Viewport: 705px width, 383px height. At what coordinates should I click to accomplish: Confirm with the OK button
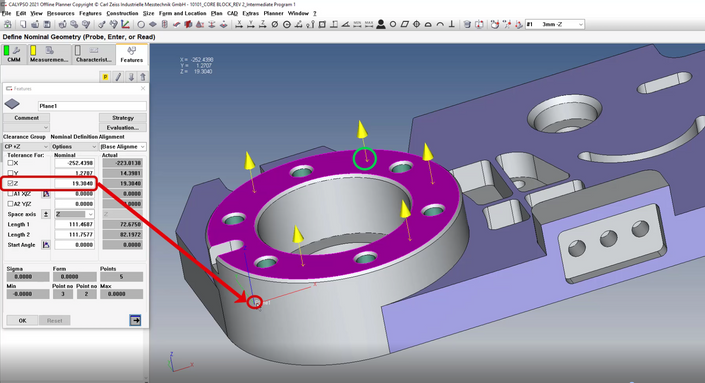(x=22, y=321)
